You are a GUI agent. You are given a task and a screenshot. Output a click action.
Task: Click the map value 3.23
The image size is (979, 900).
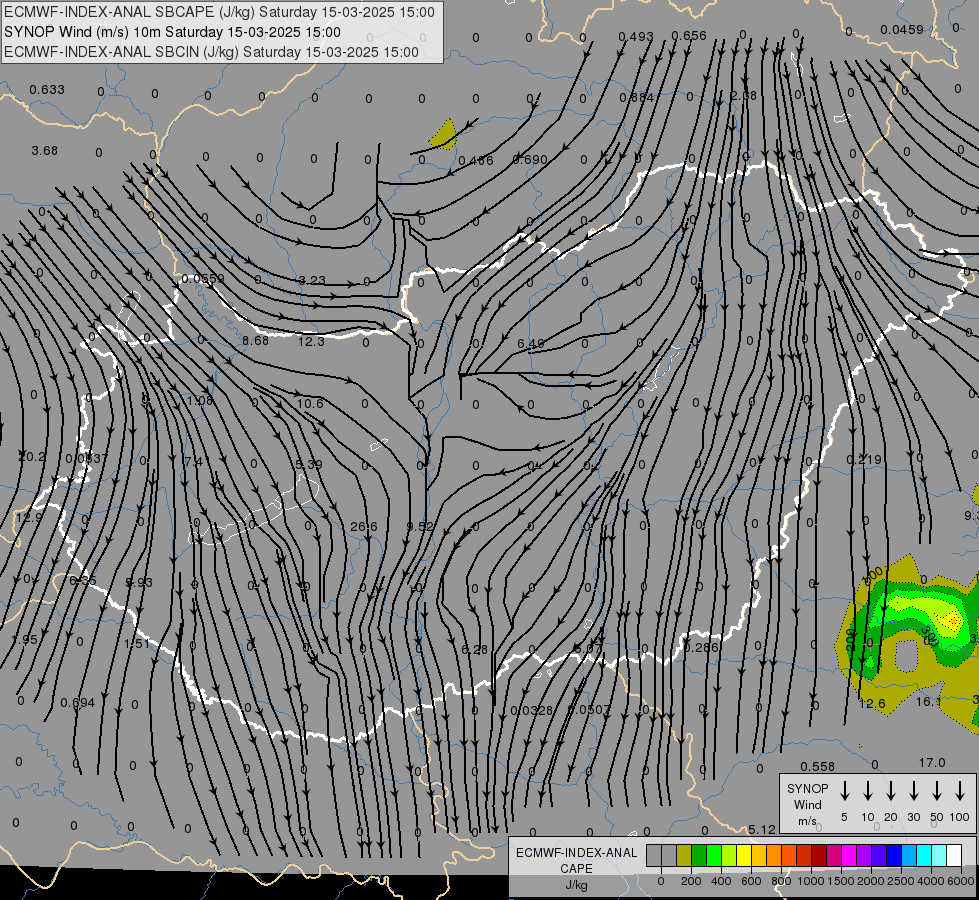(x=312, y=280)
